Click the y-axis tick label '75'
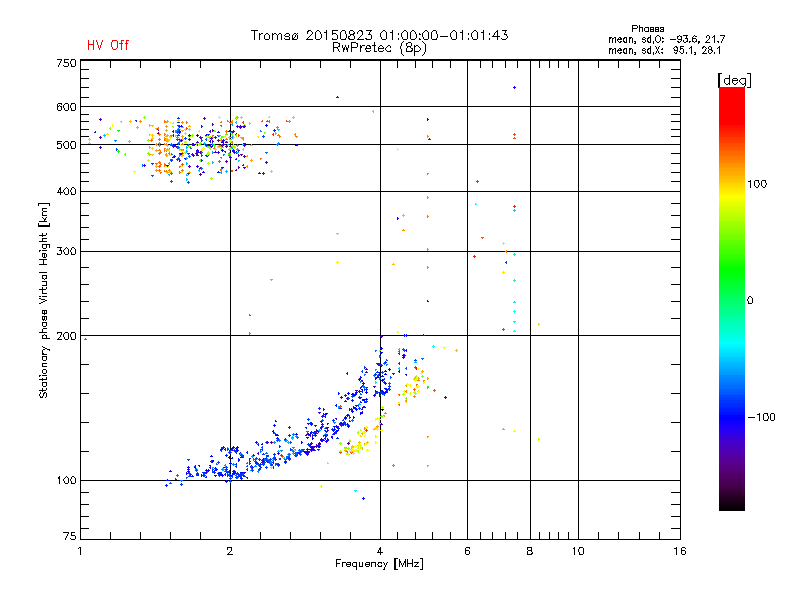 pyautogui.click(x=70, y=536)
